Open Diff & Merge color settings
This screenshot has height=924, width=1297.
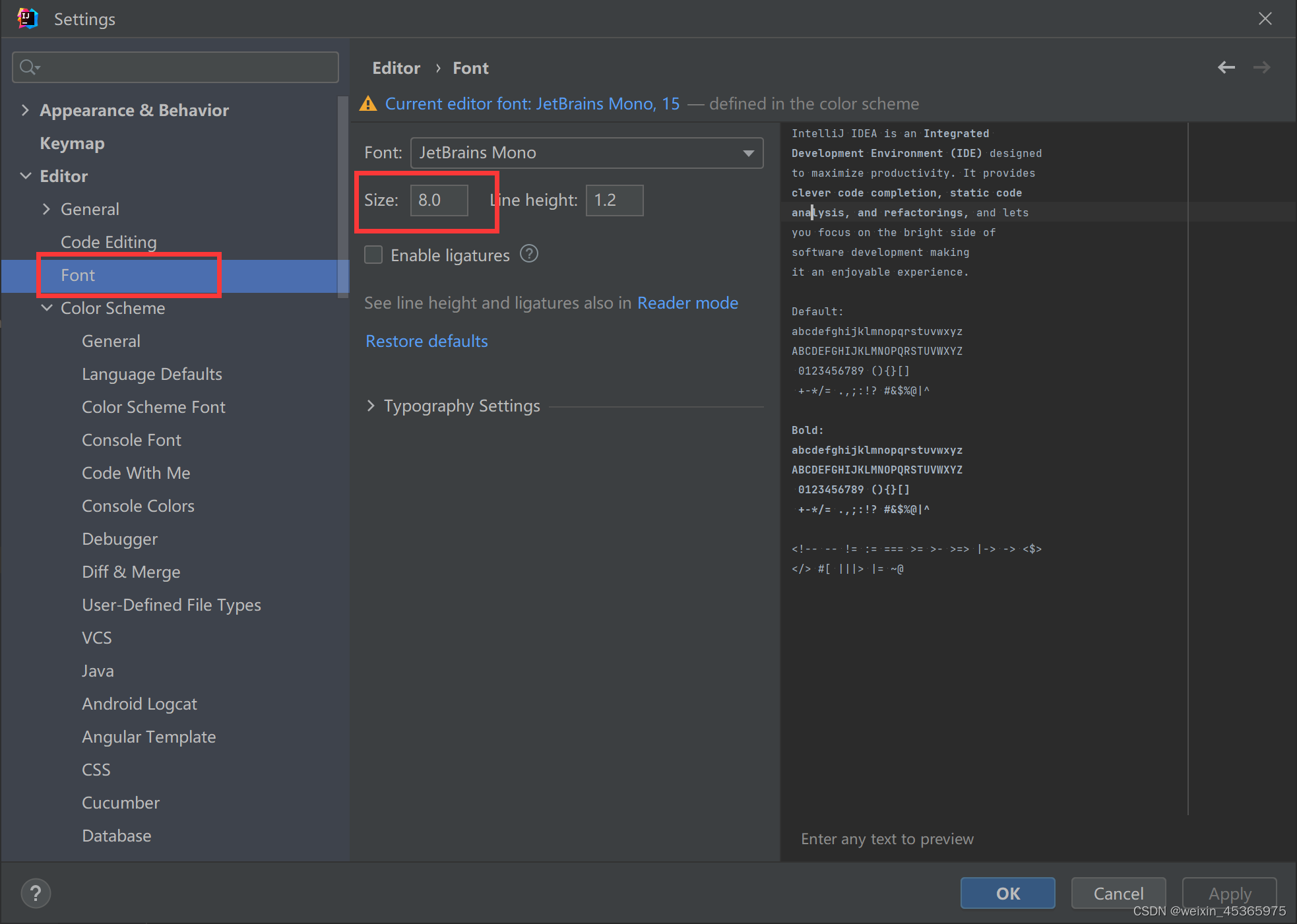point(131,572)
